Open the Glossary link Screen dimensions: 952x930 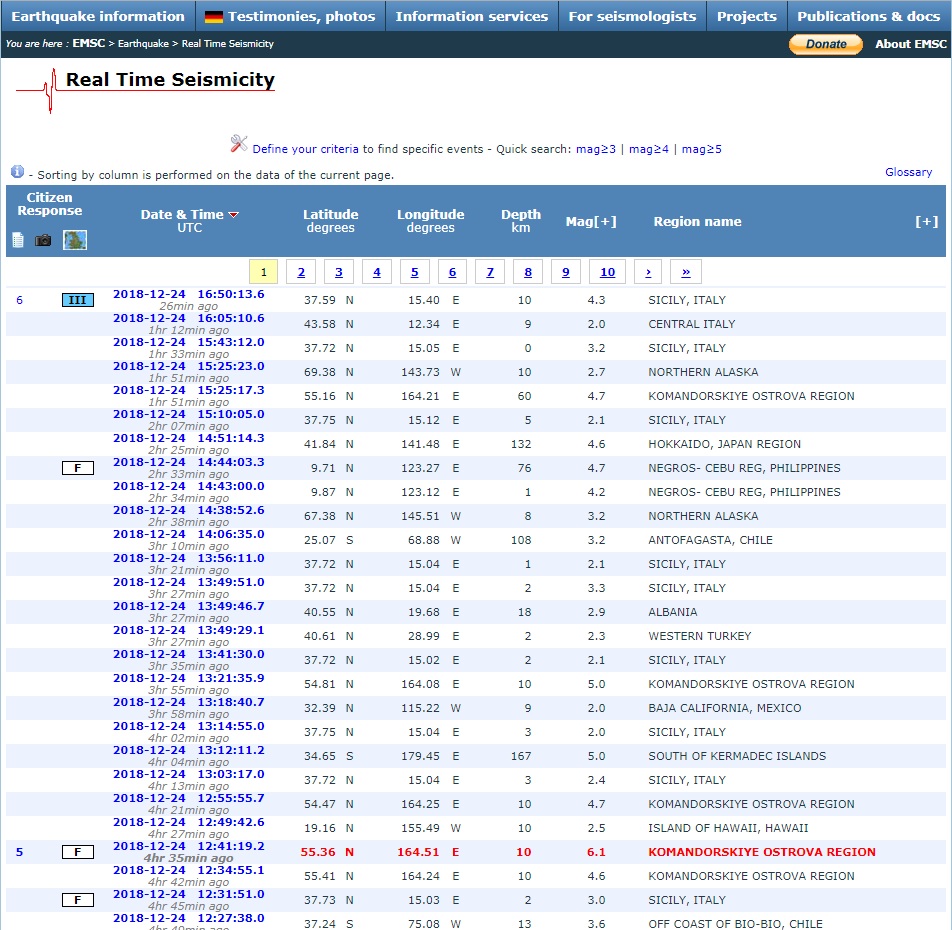908,172
